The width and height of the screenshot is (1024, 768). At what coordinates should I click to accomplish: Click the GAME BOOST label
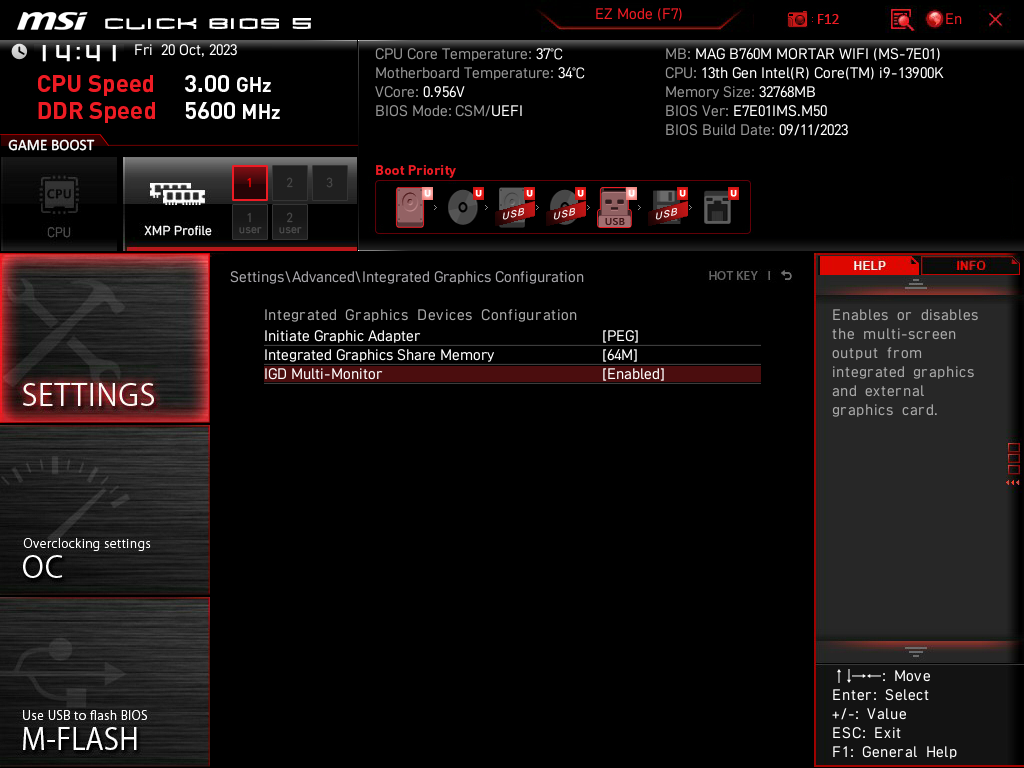coord(51,145)
